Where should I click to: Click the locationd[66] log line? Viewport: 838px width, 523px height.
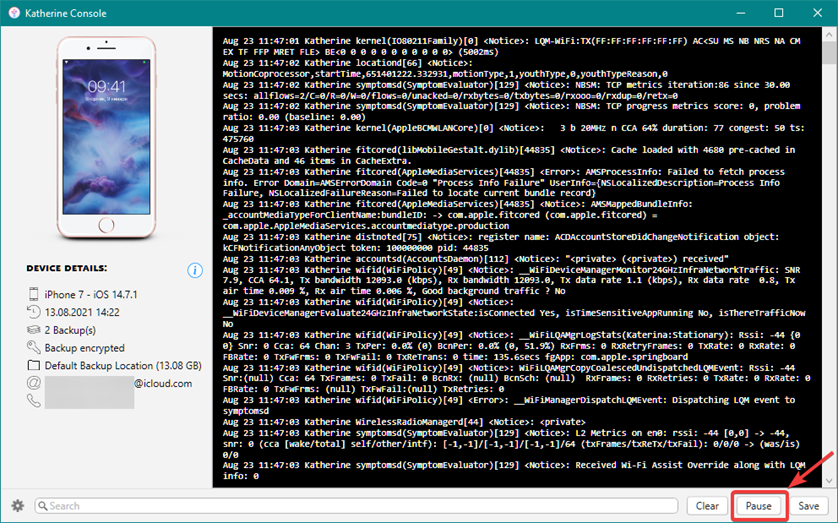pos(445,68)
